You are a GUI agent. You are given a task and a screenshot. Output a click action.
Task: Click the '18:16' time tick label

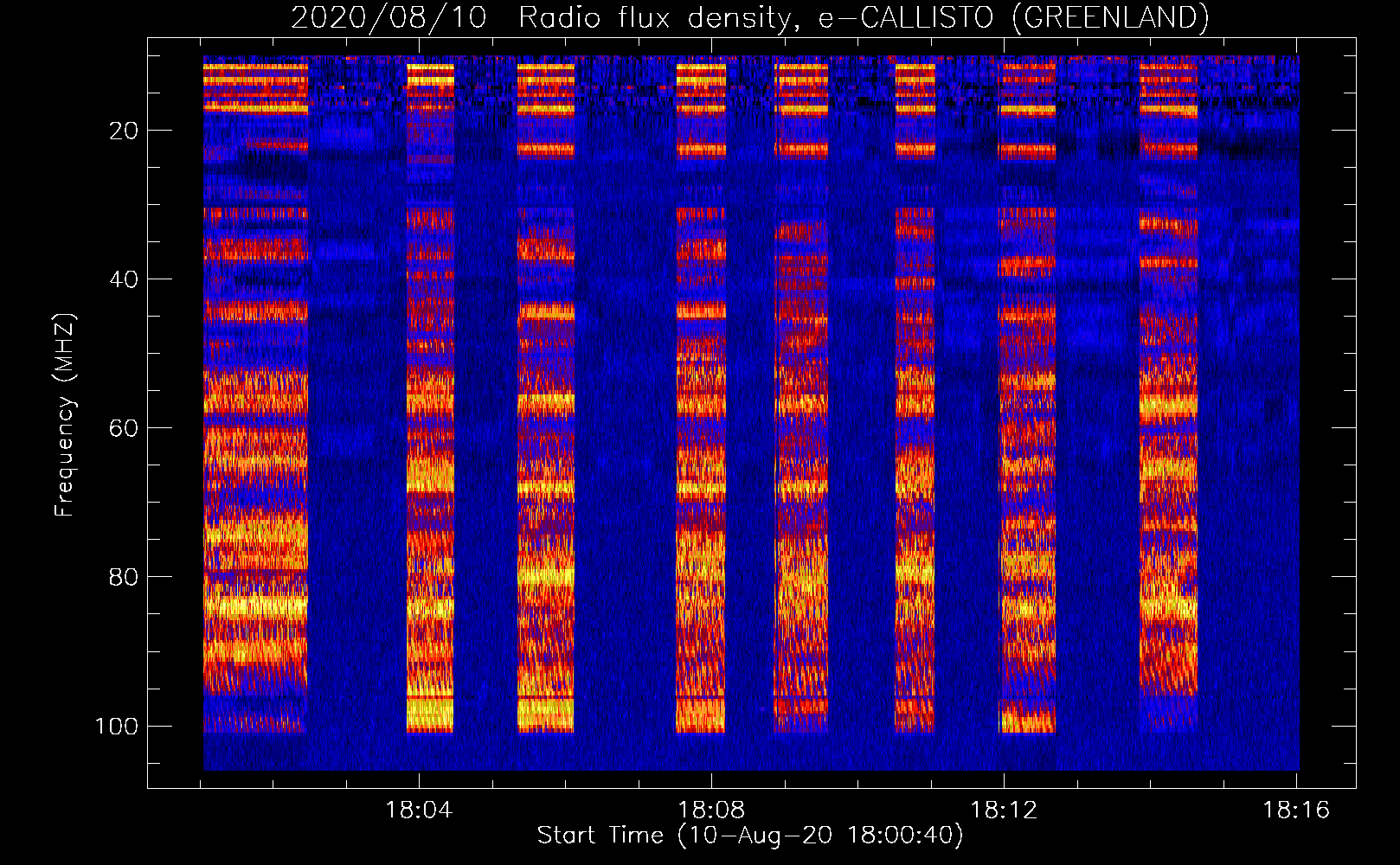1295,811
